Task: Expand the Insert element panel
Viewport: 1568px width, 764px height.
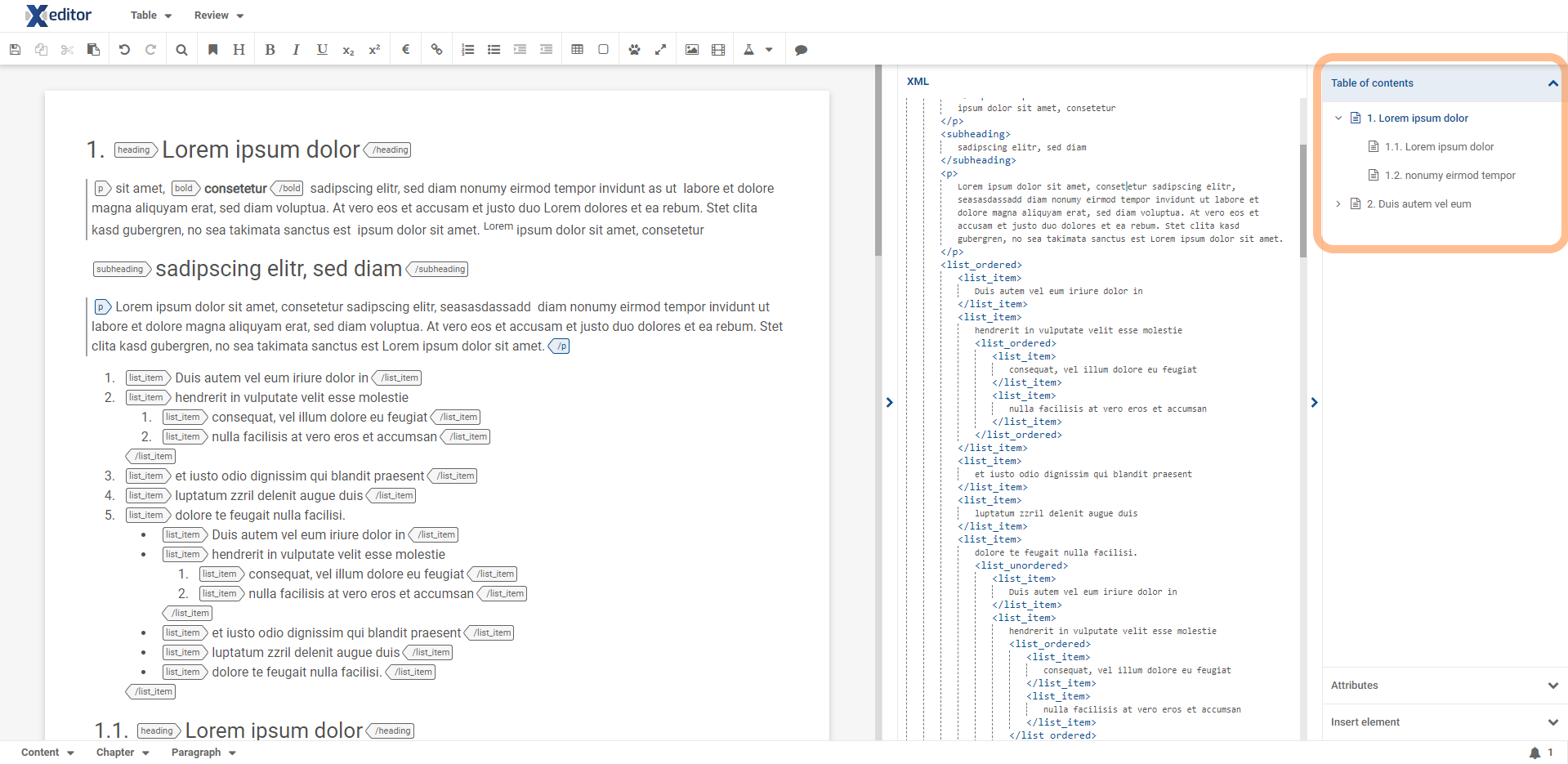Action: coord(1552,722)
